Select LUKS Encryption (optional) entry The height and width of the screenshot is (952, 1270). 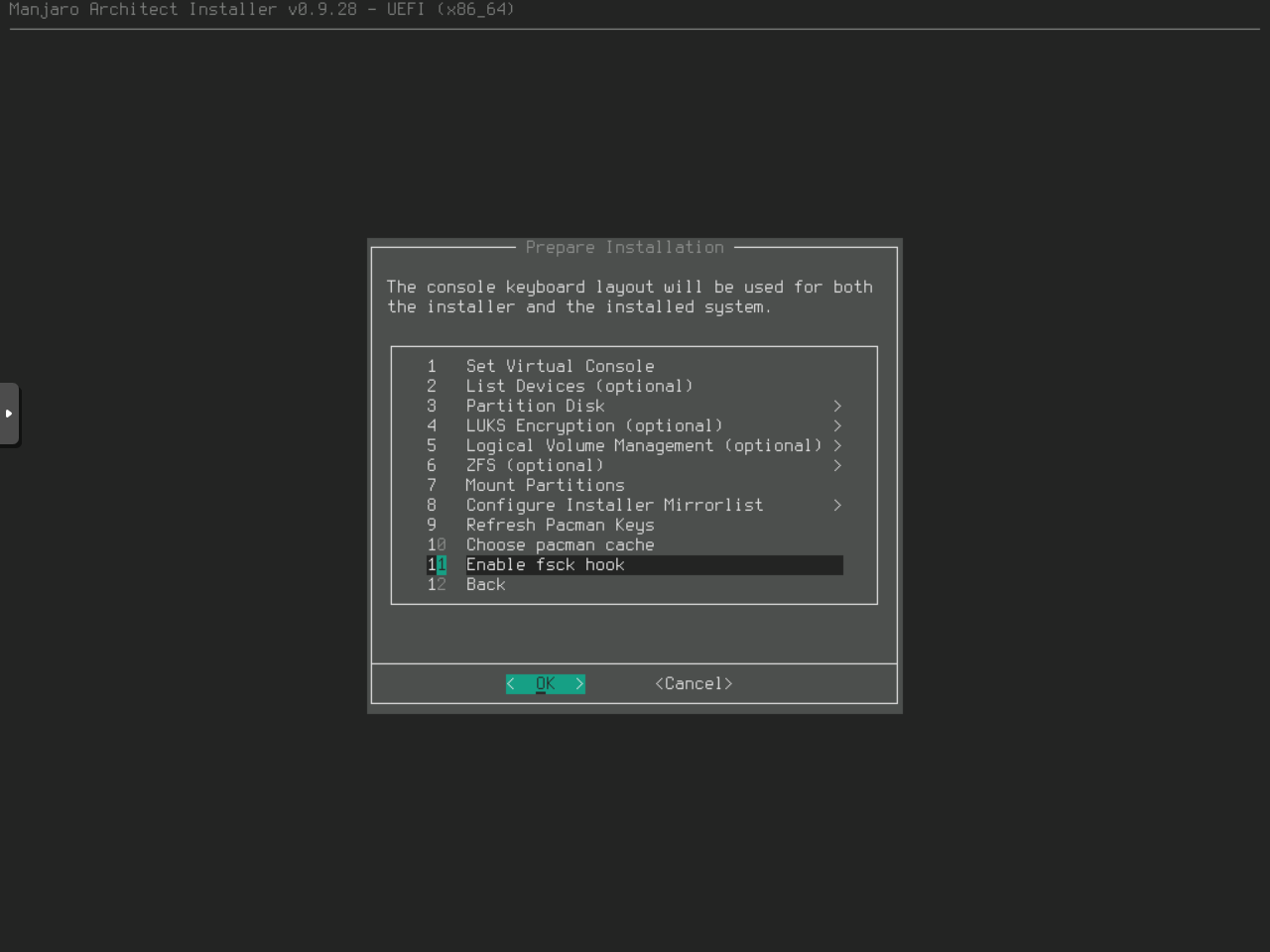pyautogui.click(x=593, y=425)
